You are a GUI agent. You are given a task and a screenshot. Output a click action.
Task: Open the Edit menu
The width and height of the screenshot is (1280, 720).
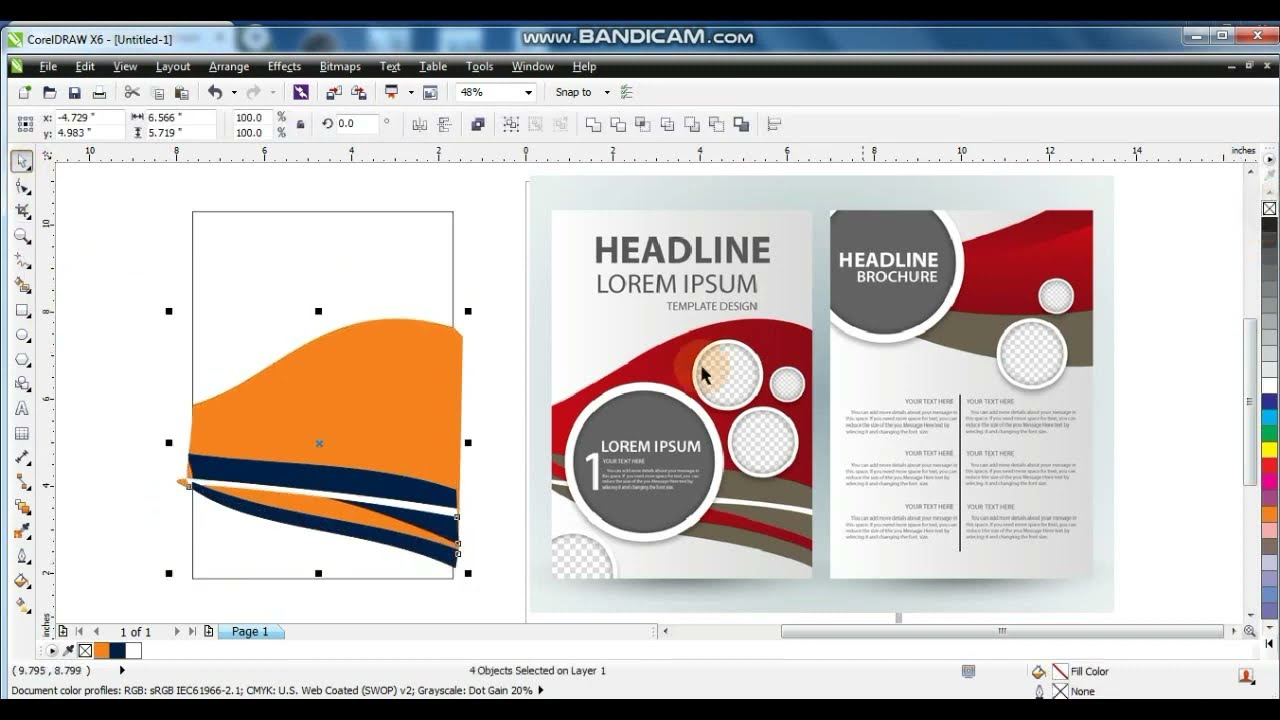pos(85,66)
